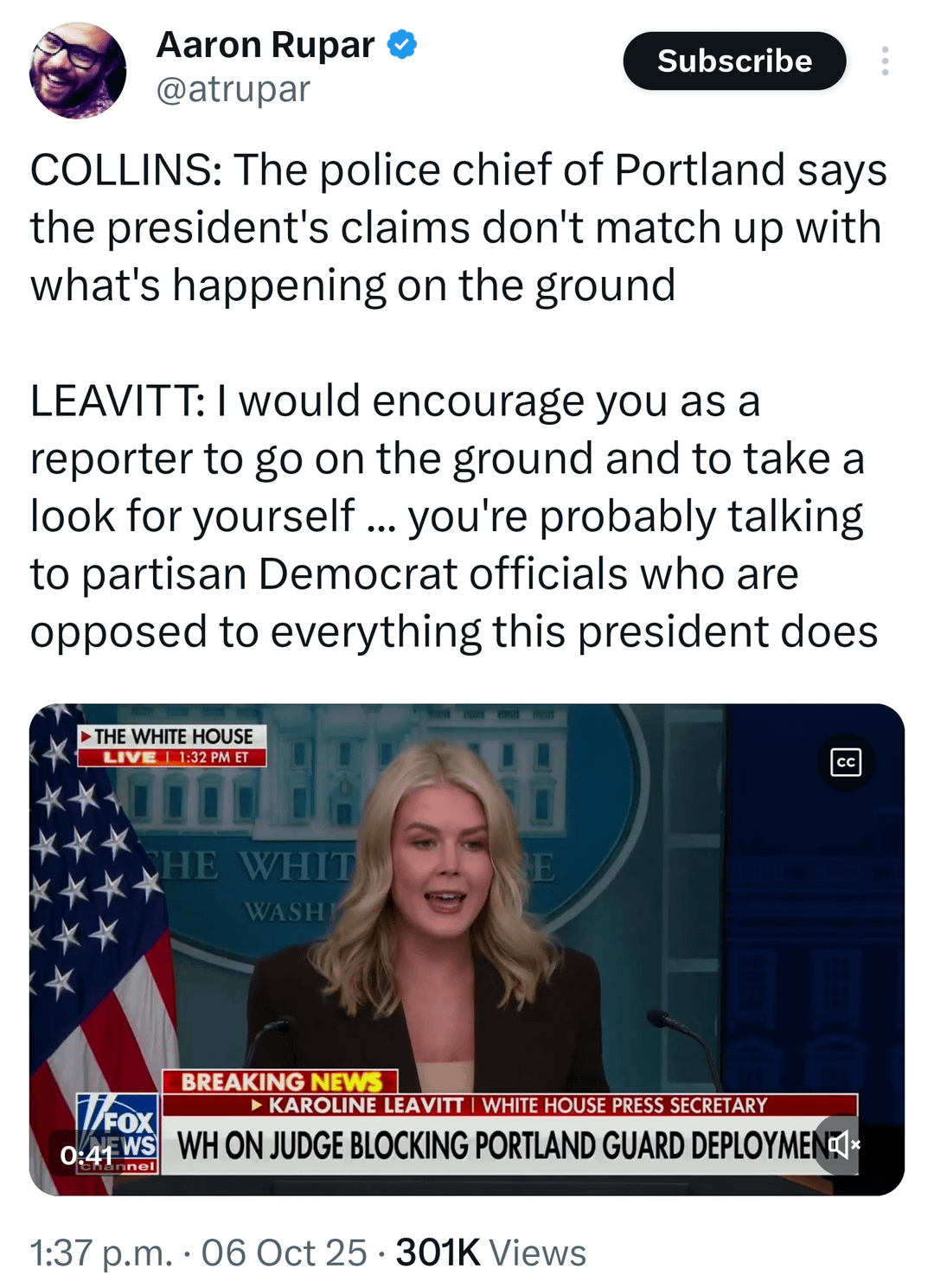934x1288 pixels.
Task: Toggle closed captions on the video
Action: click(846, 762)
